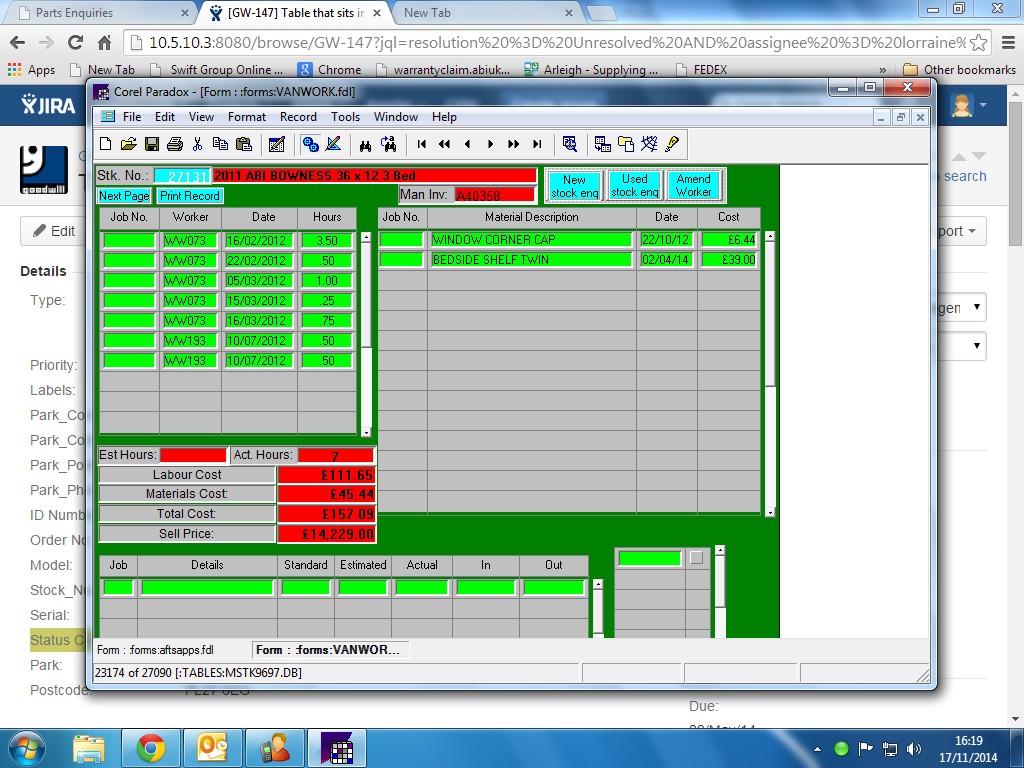The height and width of the screenshot is (768, 1024).
Task: Tick the small checkbox beside bottom-right green field
Action: [696, 558]
